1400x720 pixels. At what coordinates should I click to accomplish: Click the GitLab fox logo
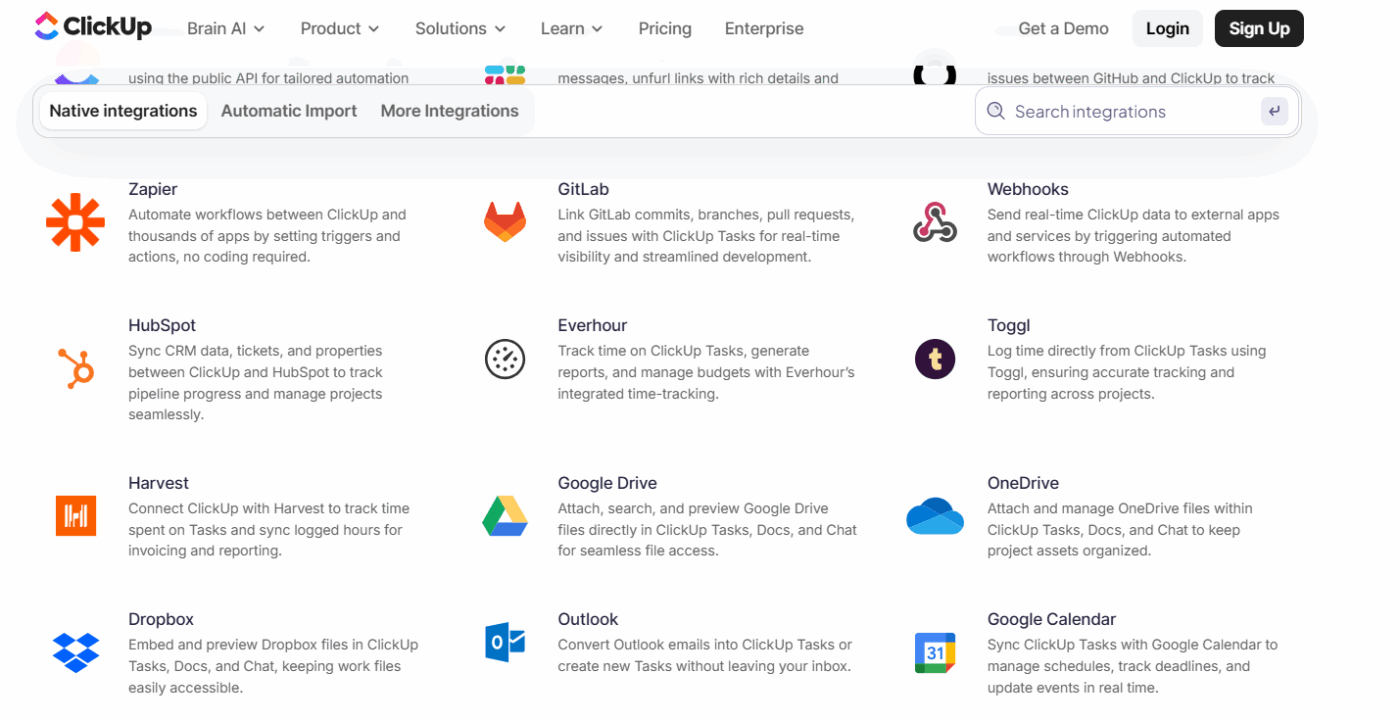505,222
